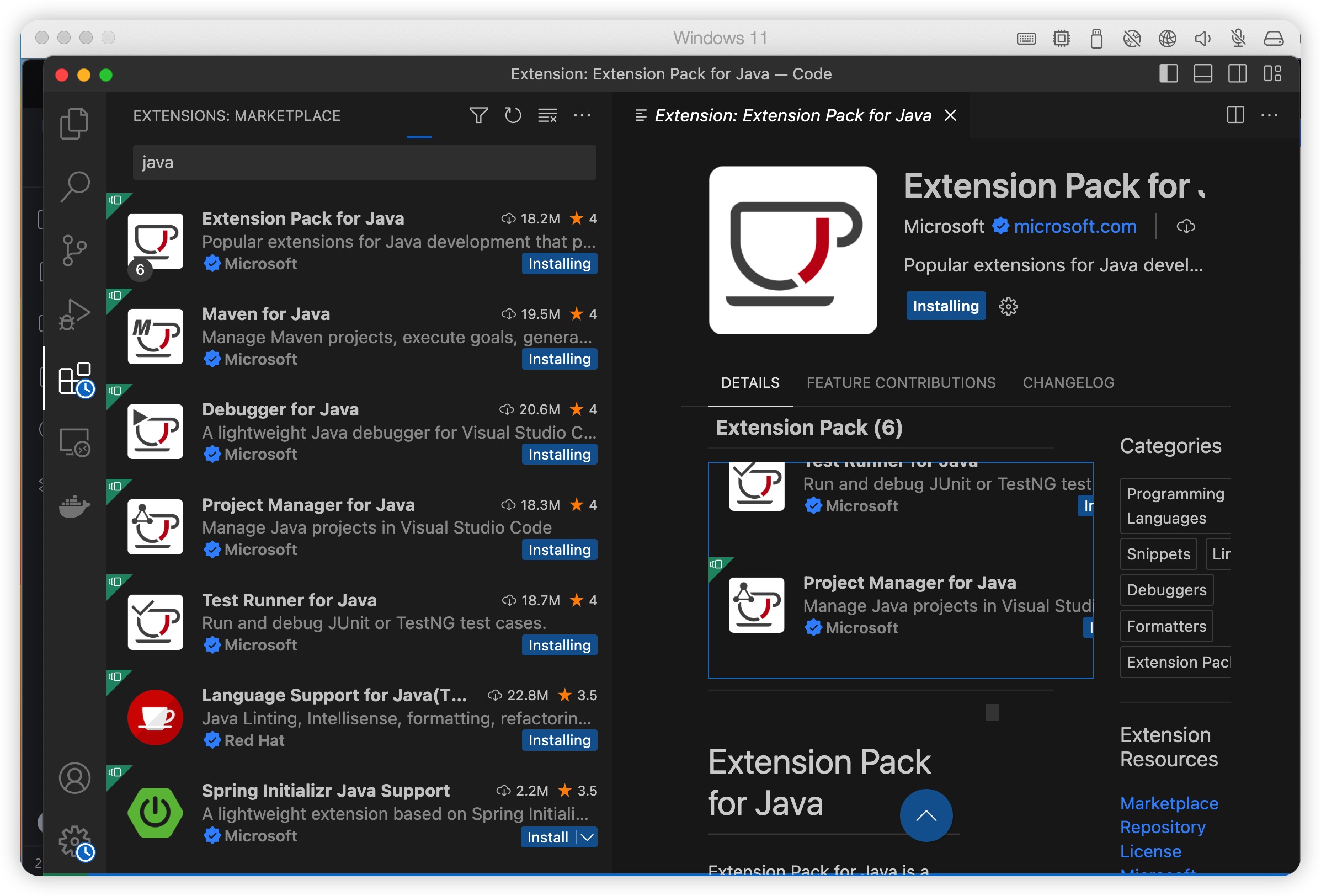Open the Source Control view
This screenshot has width=1321, height=896.
74,250
